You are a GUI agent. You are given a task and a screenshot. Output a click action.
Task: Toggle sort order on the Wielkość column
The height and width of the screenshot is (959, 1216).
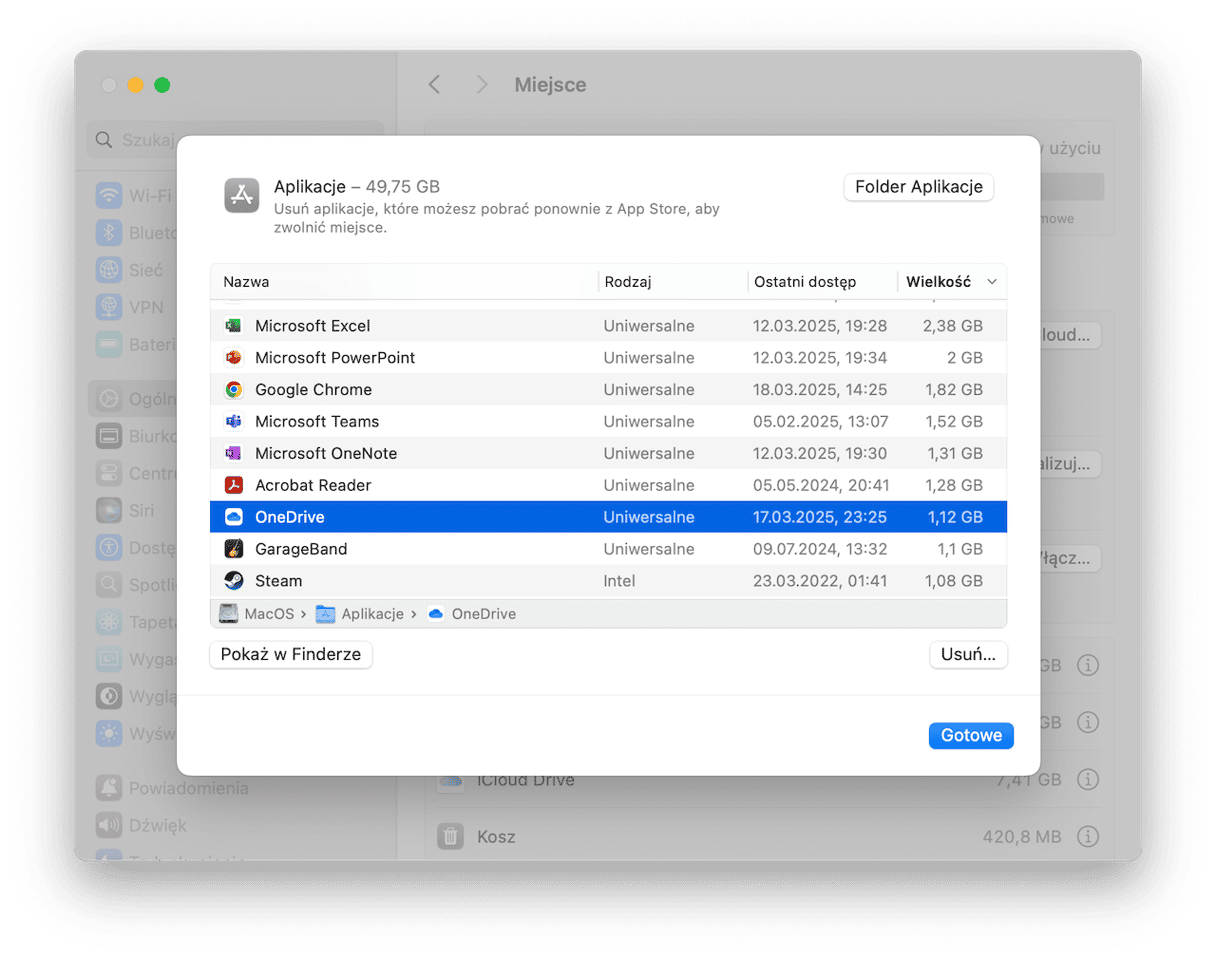pyautogui.click(x=952, y=282)
